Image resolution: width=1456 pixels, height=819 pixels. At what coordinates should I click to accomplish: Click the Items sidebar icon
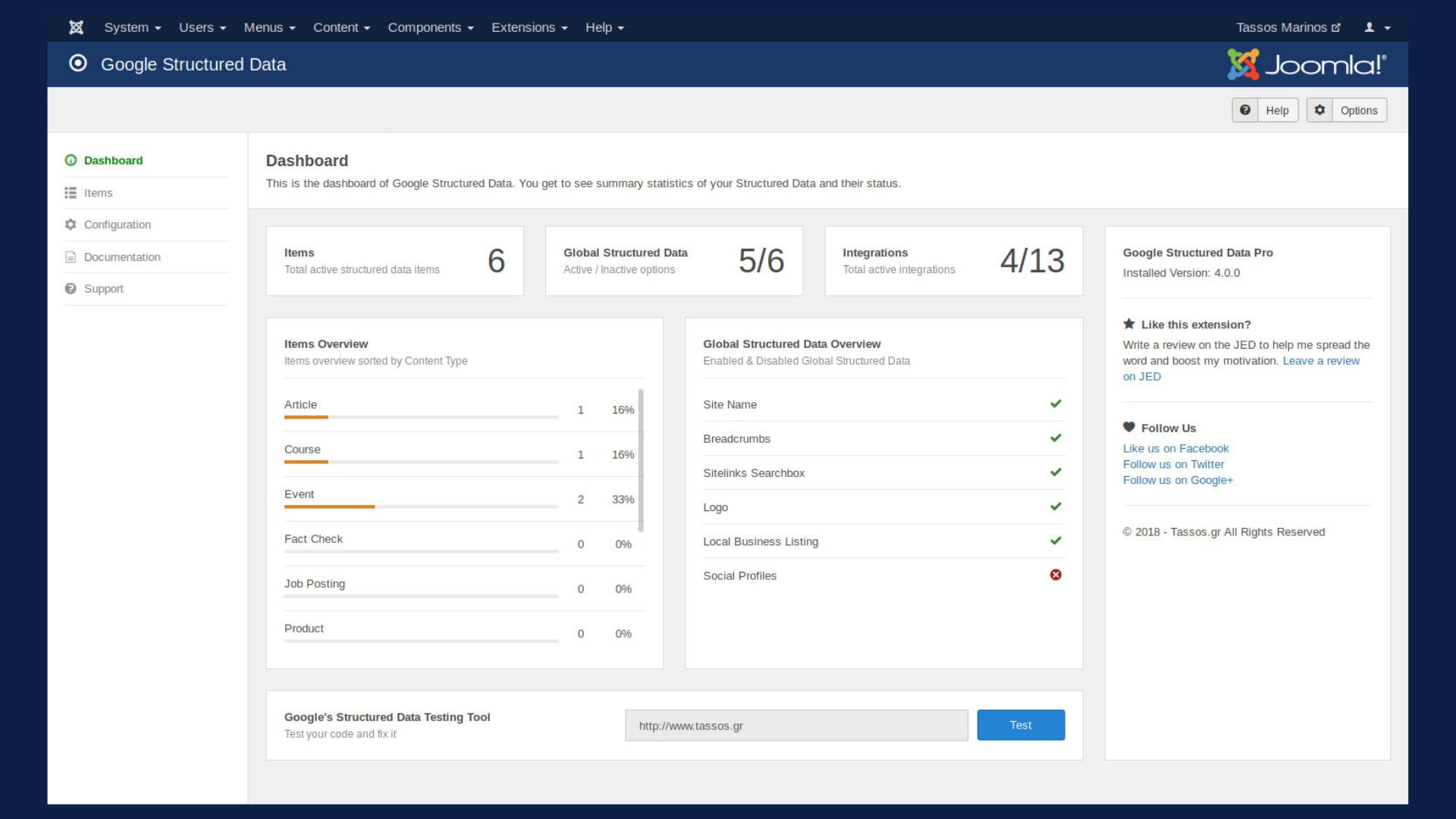coord(70,192)
